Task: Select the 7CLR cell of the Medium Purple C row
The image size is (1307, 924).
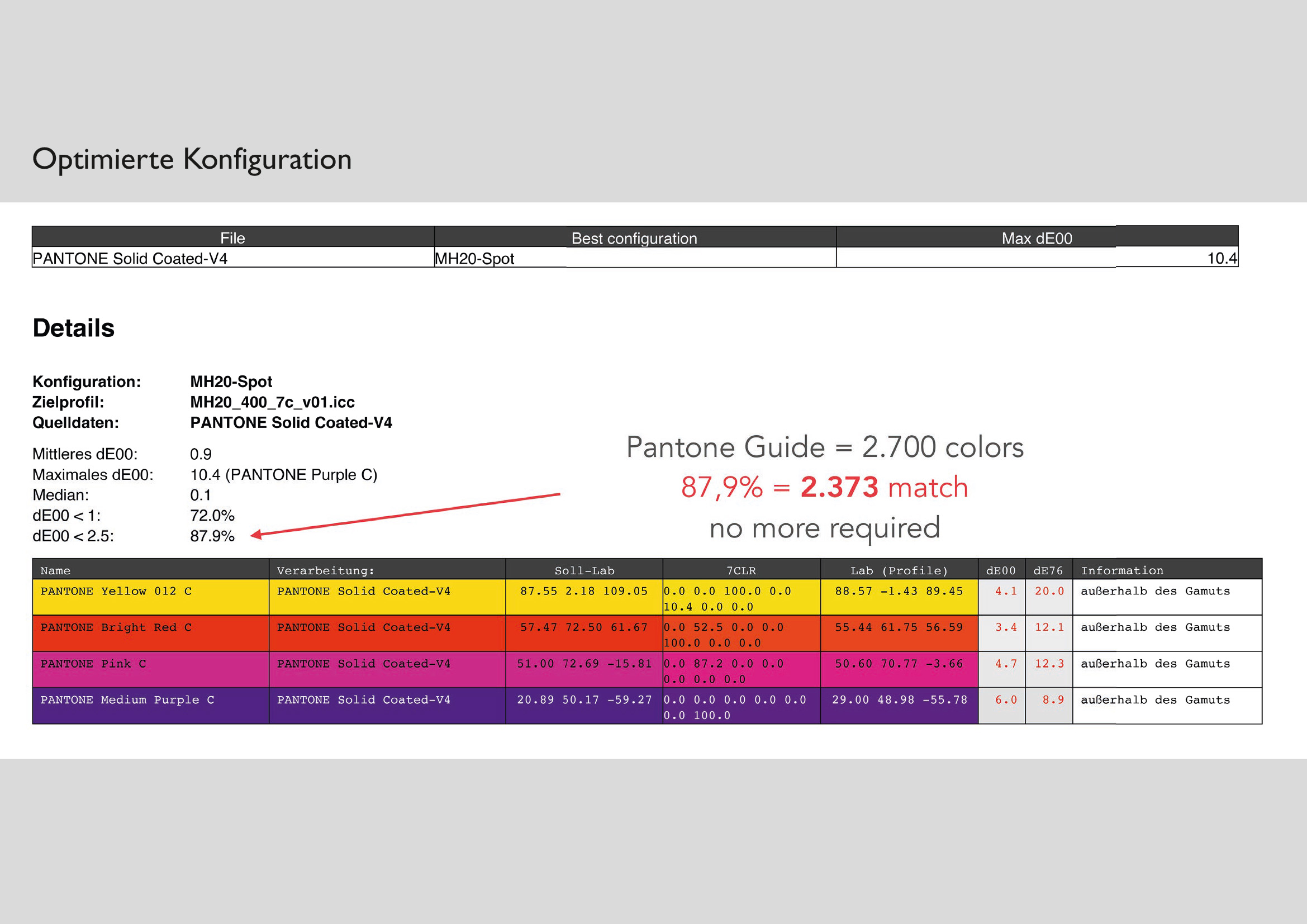Action: click(742, 706)
